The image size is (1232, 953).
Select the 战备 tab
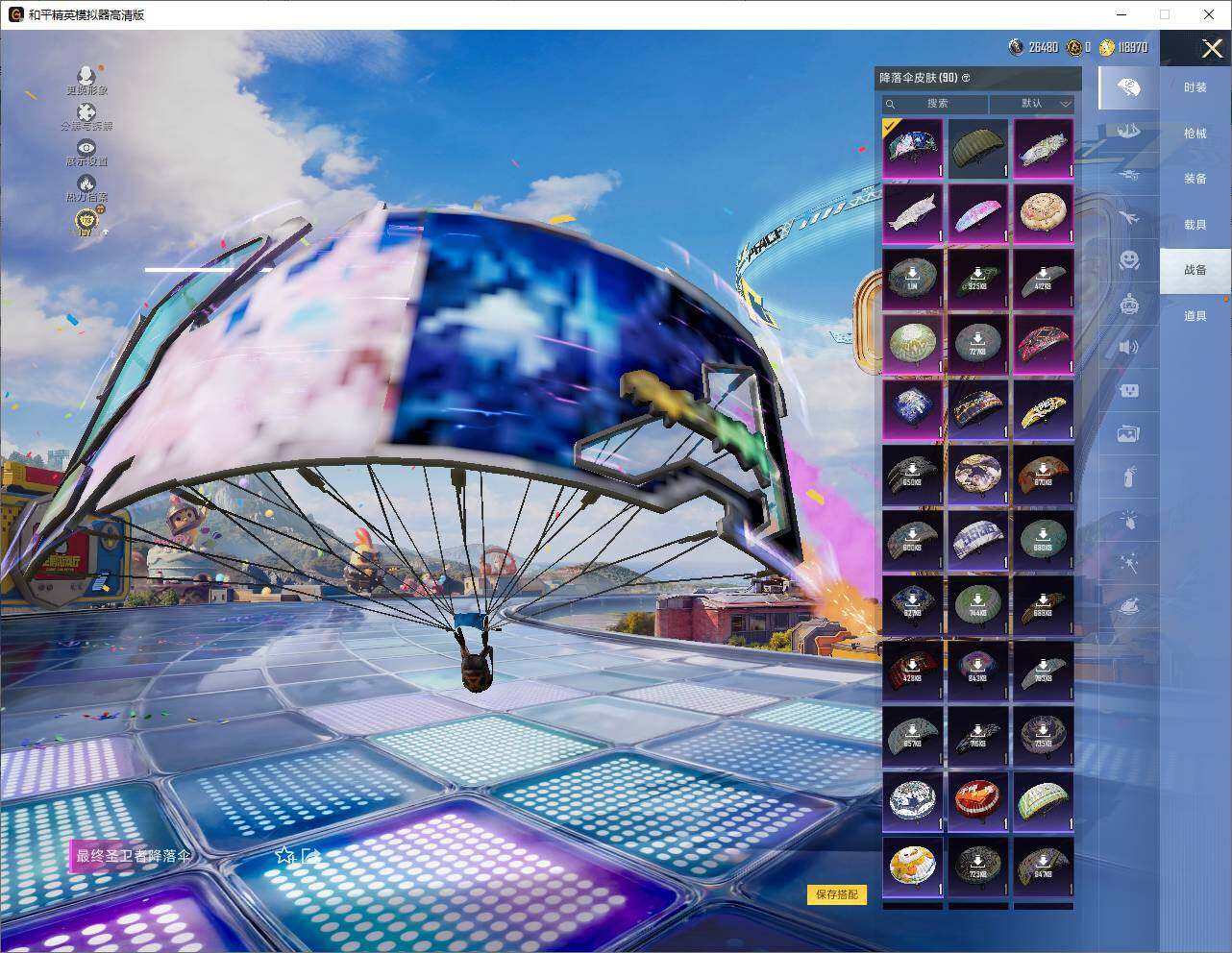coord(1195,270)
